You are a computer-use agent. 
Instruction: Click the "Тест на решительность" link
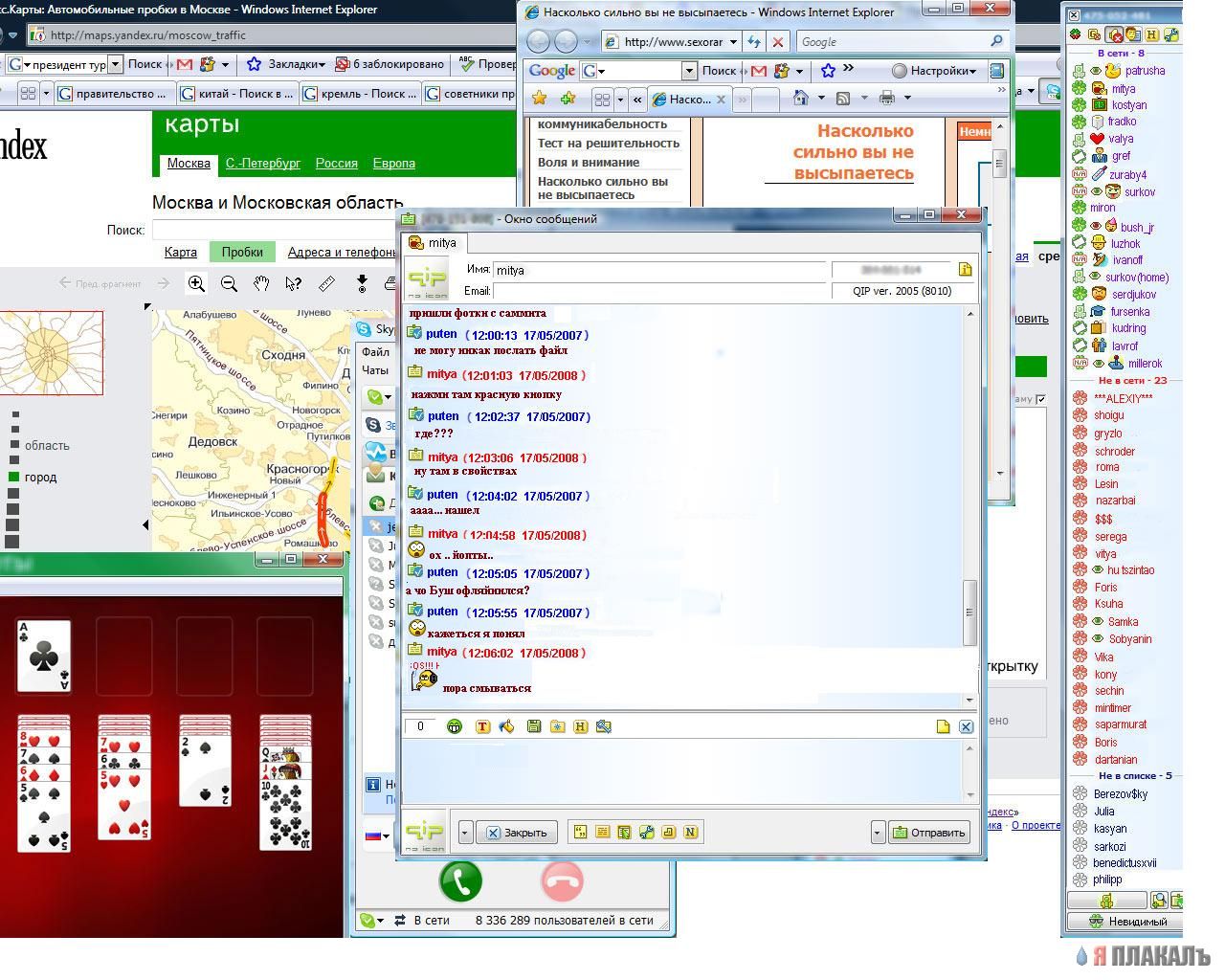tap(609, 143)
